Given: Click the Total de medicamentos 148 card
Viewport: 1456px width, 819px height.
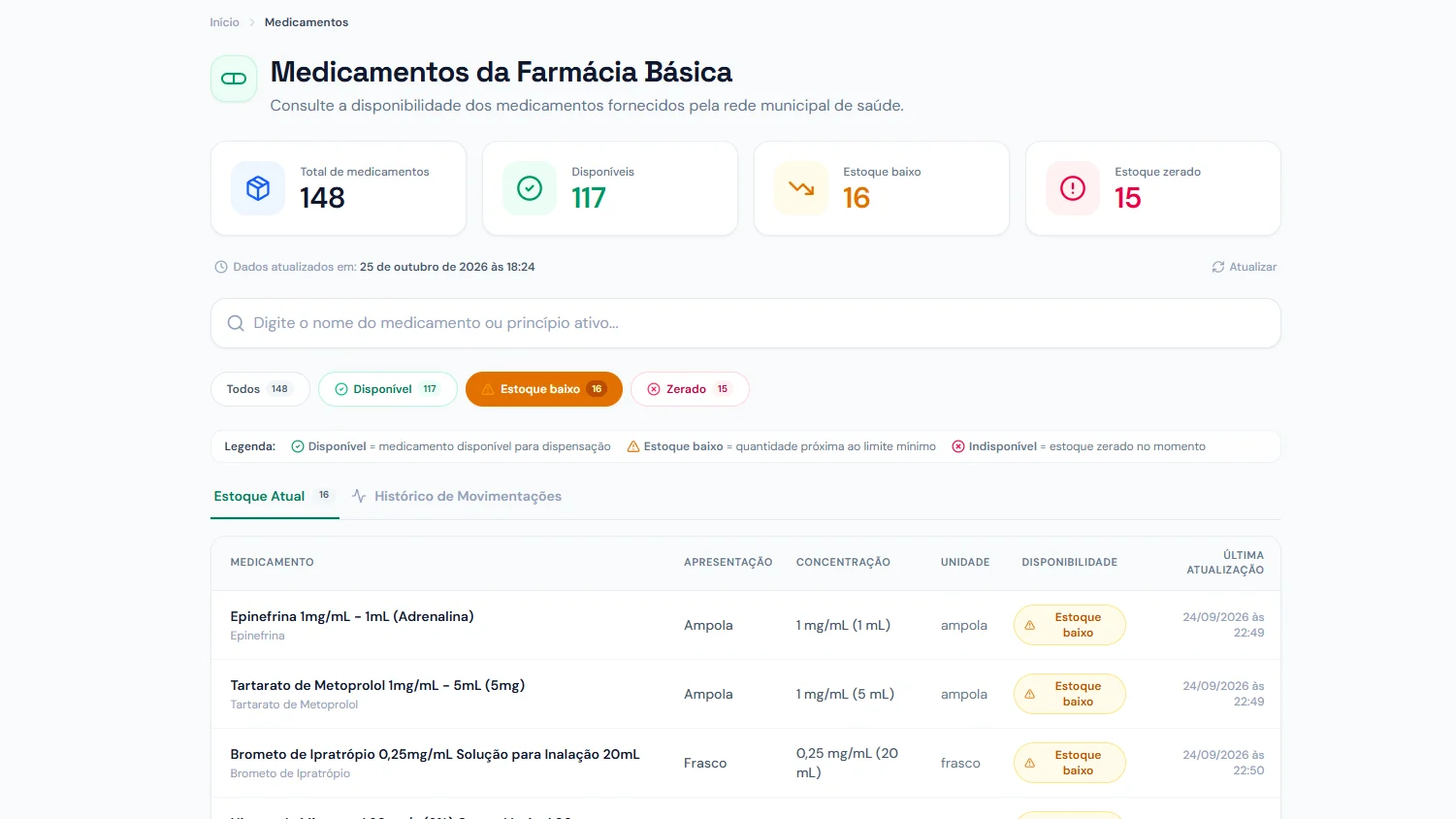Looking at the screenshot, I should pos(339,188).
